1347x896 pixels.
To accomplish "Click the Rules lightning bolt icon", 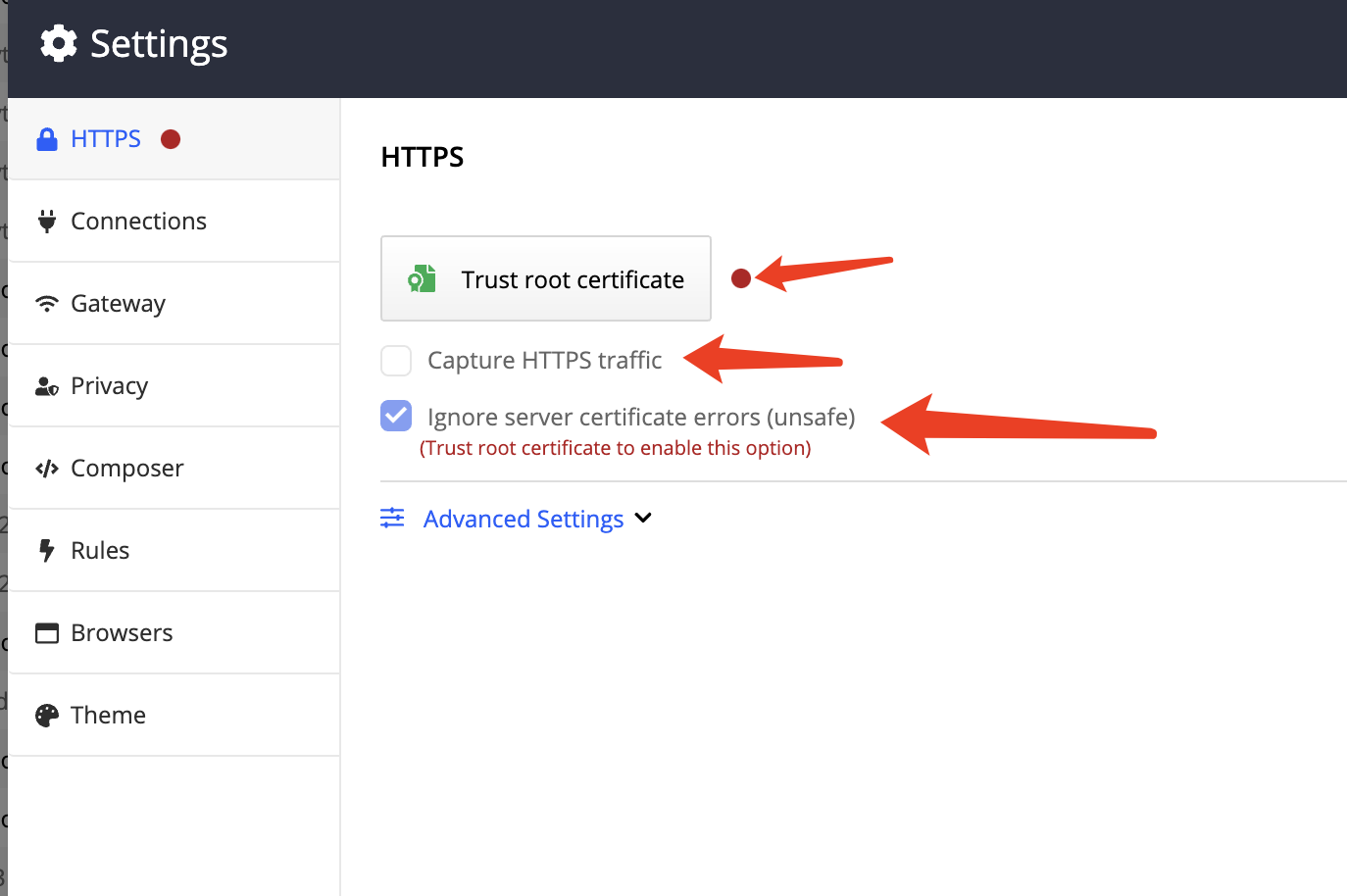I will click(x=46, y=550).
